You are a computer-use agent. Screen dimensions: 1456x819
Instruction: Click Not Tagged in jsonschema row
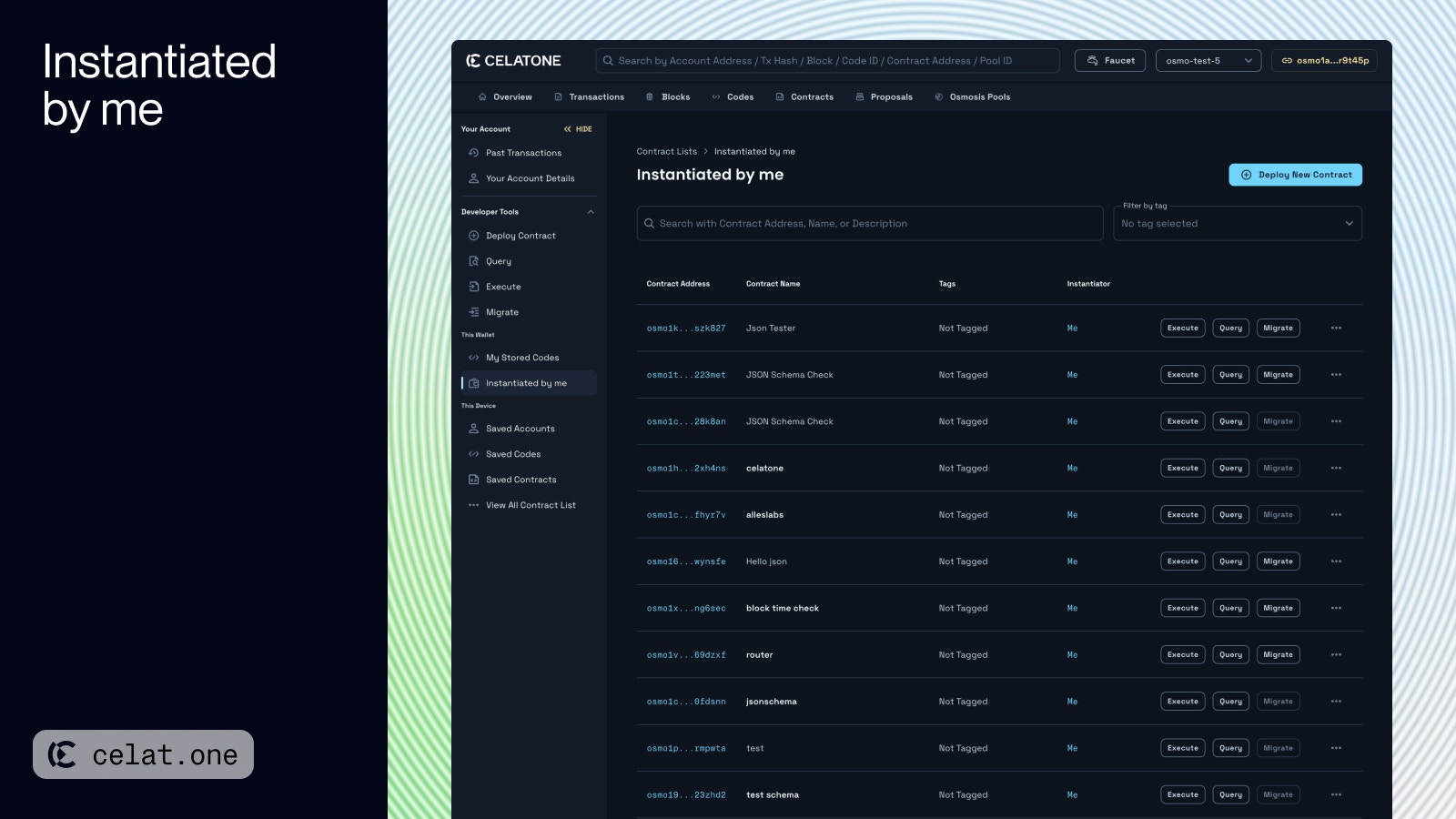click(x=963, y=702)
